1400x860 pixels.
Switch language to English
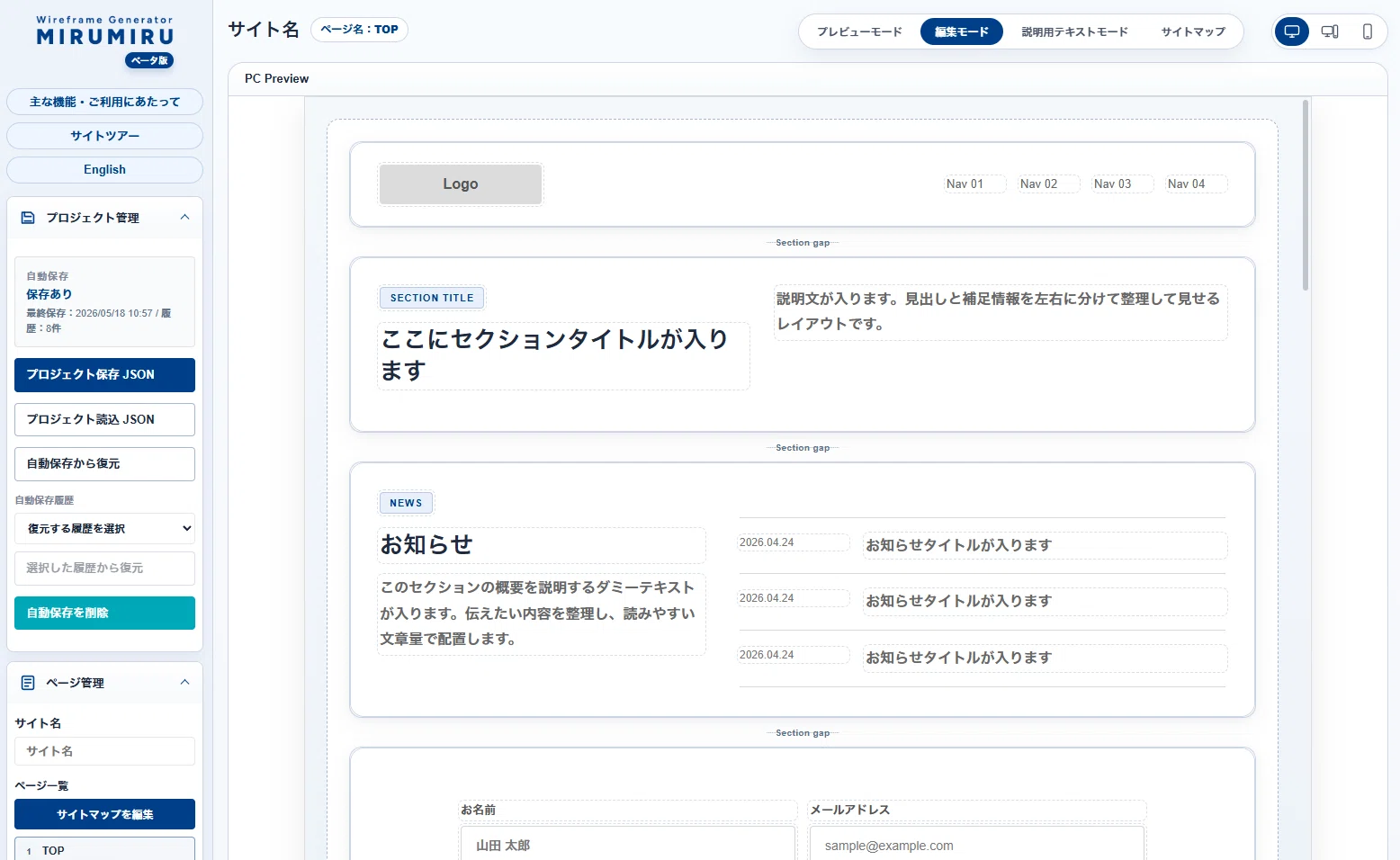(x=104, y=170)
